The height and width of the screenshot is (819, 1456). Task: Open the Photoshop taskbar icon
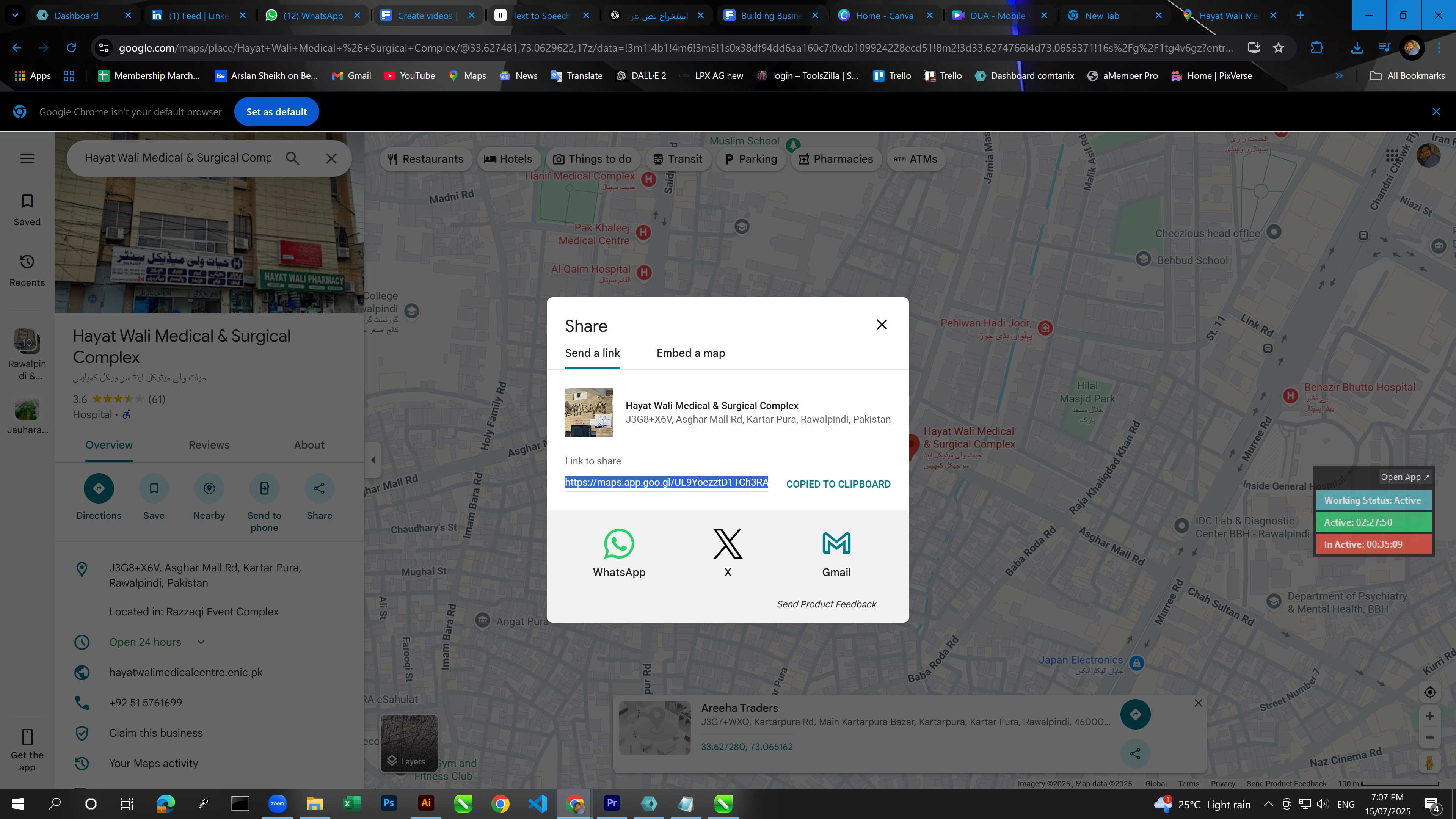[x=389, y=804]
